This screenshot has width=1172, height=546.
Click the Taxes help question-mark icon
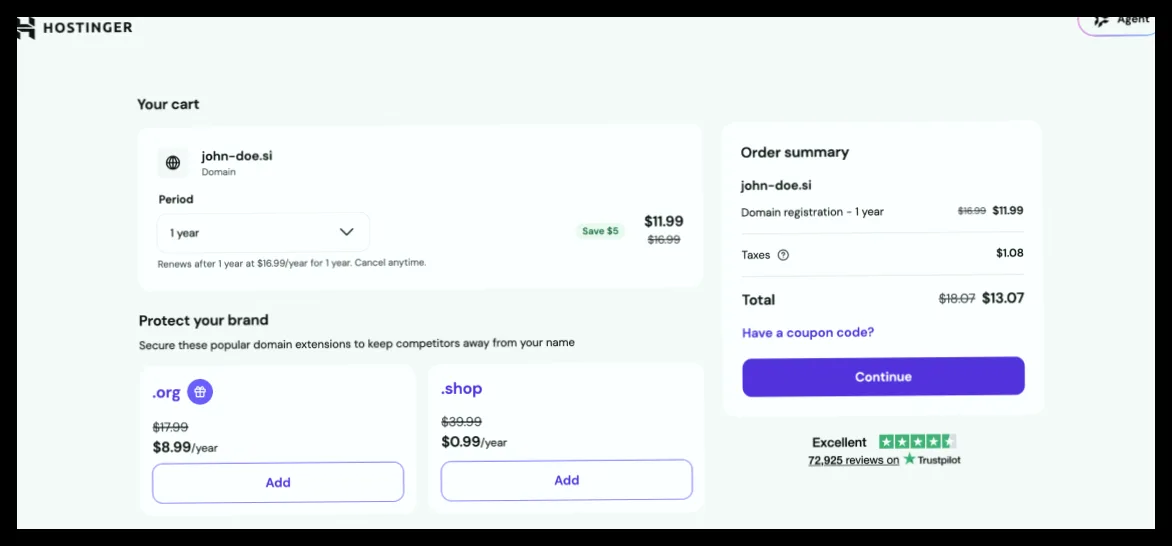pyautogui.click(x=783, y=255)
